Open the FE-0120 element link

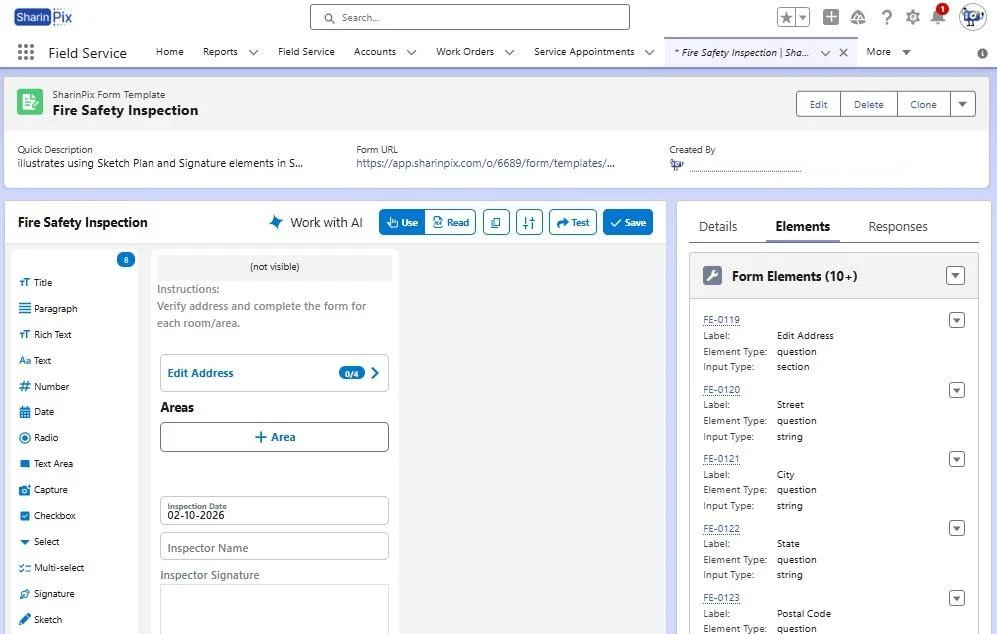721,390
